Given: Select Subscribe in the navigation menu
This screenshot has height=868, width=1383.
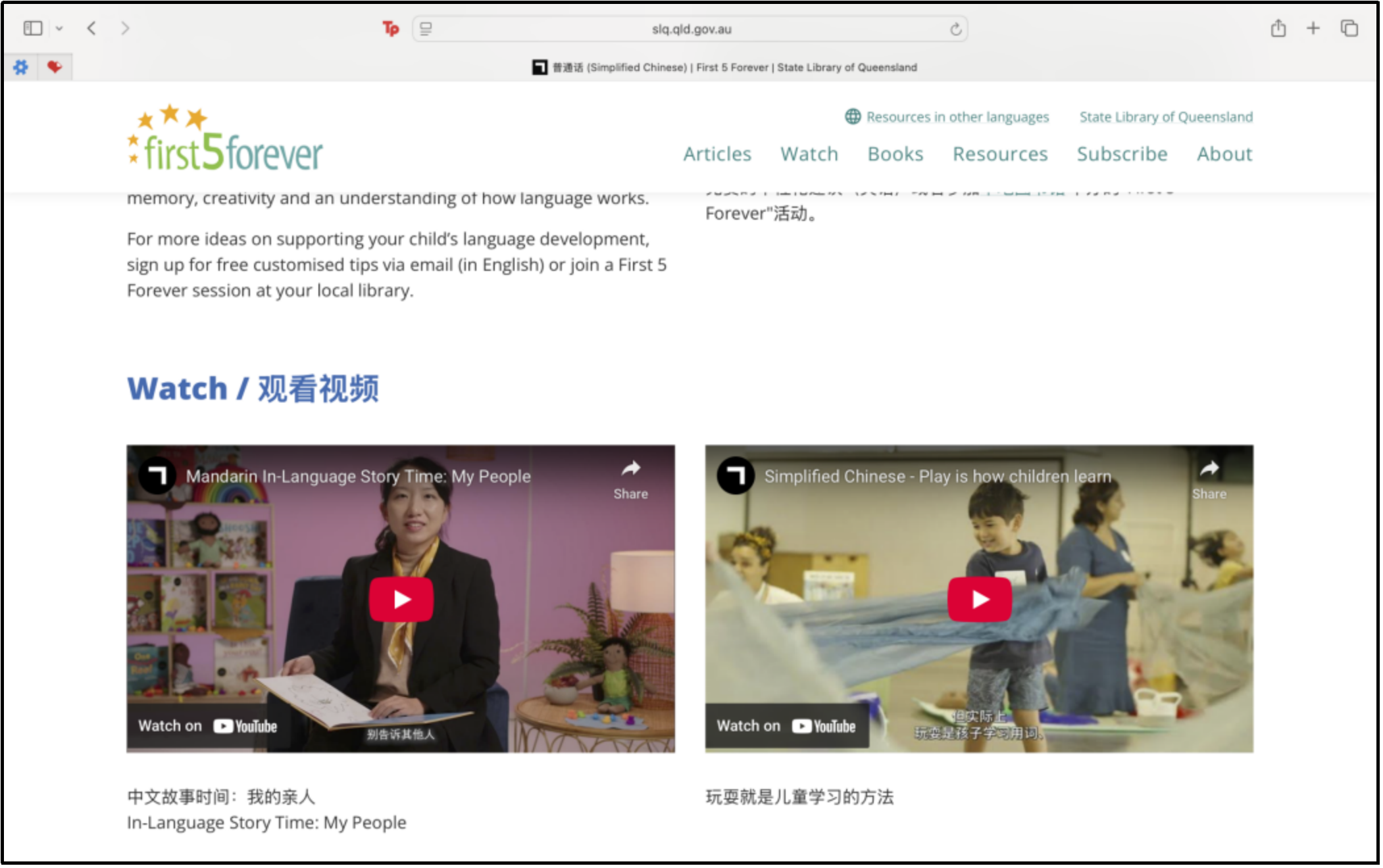Looking at the screenshot, I should coord(1122,154).
